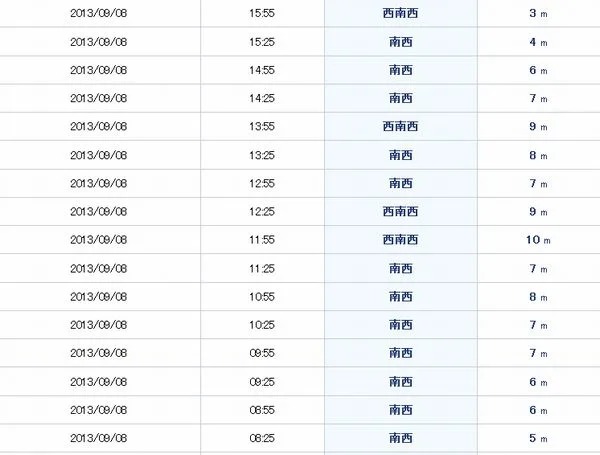Click the 南西 direction at 10:55
The image size is (600, 455).
pos(401,297)
